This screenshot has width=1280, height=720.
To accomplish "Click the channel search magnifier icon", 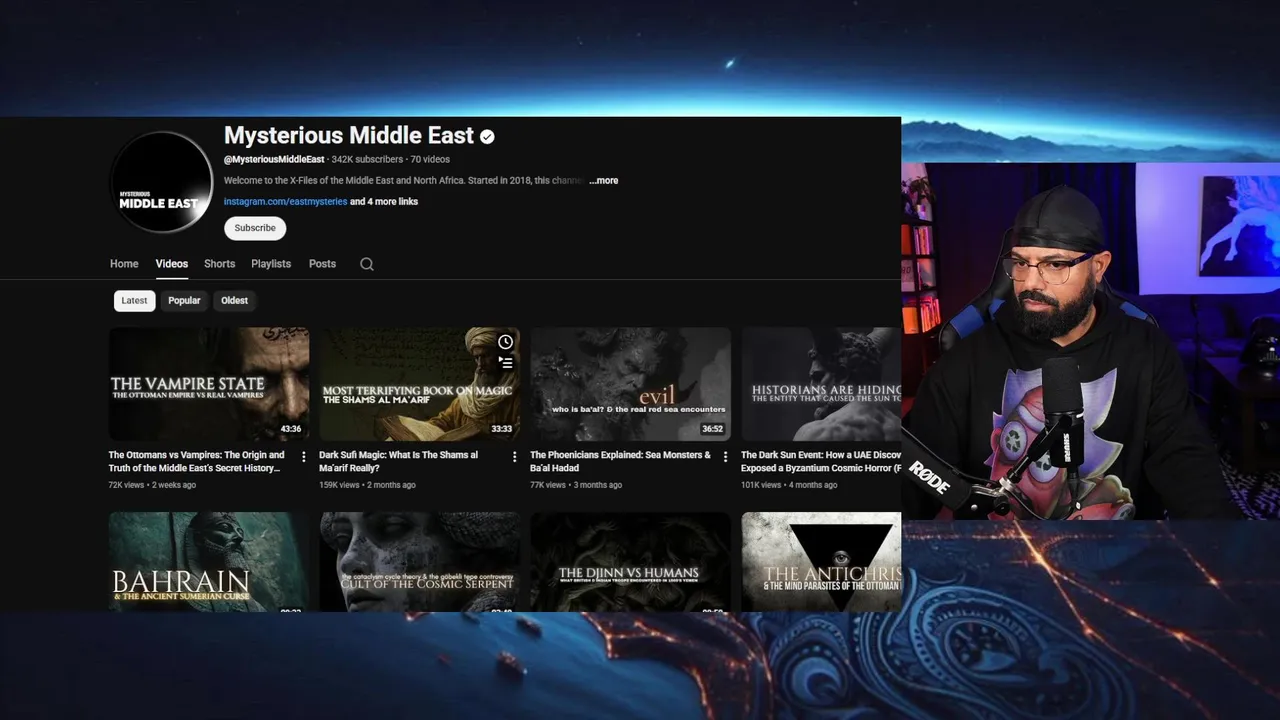I will (x=367, y=264).
